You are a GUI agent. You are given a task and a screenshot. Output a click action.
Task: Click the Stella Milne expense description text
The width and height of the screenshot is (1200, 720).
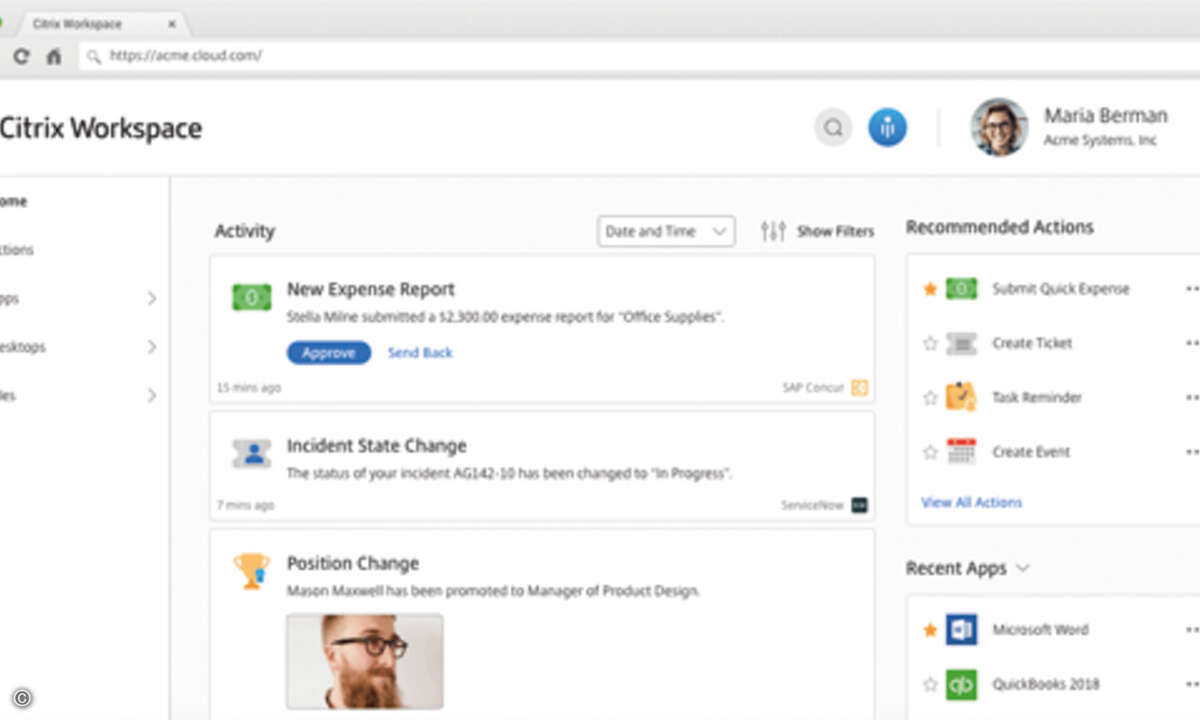[x=505, y=318]
